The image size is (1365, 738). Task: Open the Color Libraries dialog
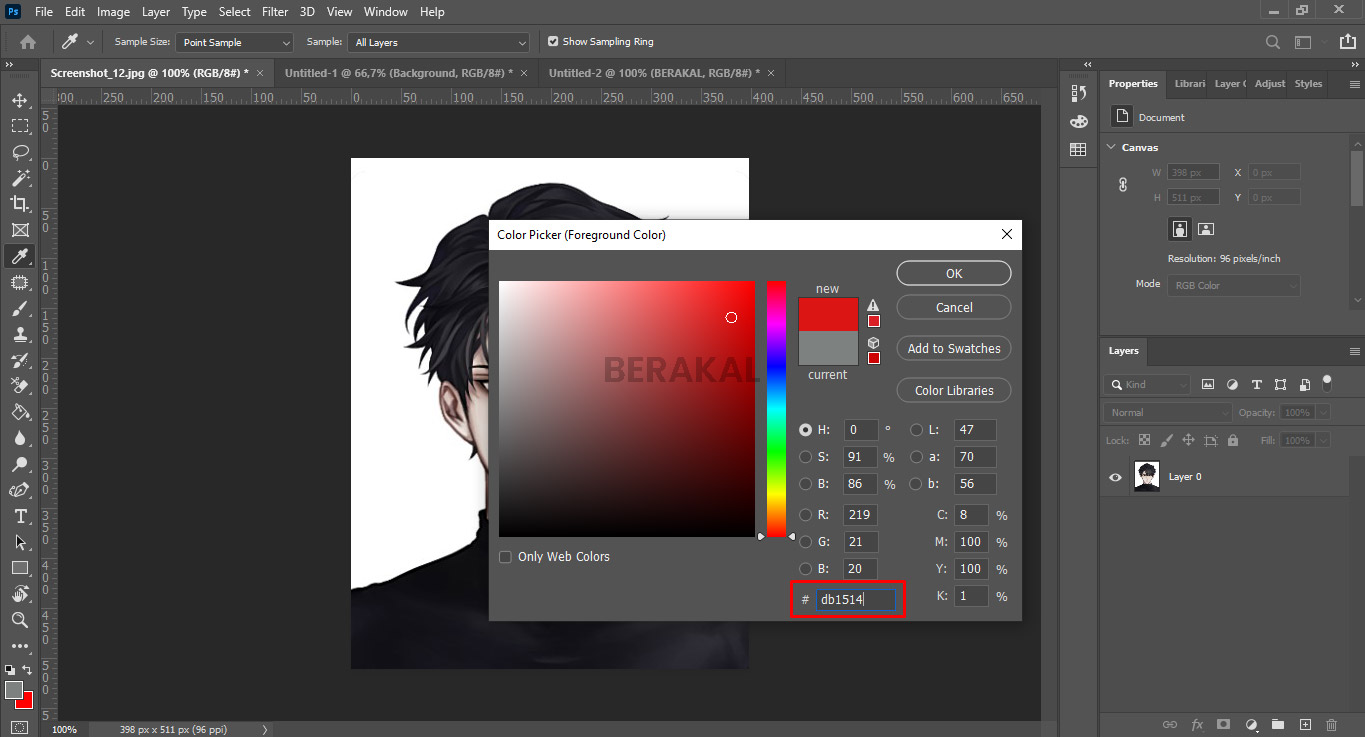(952, 389)
